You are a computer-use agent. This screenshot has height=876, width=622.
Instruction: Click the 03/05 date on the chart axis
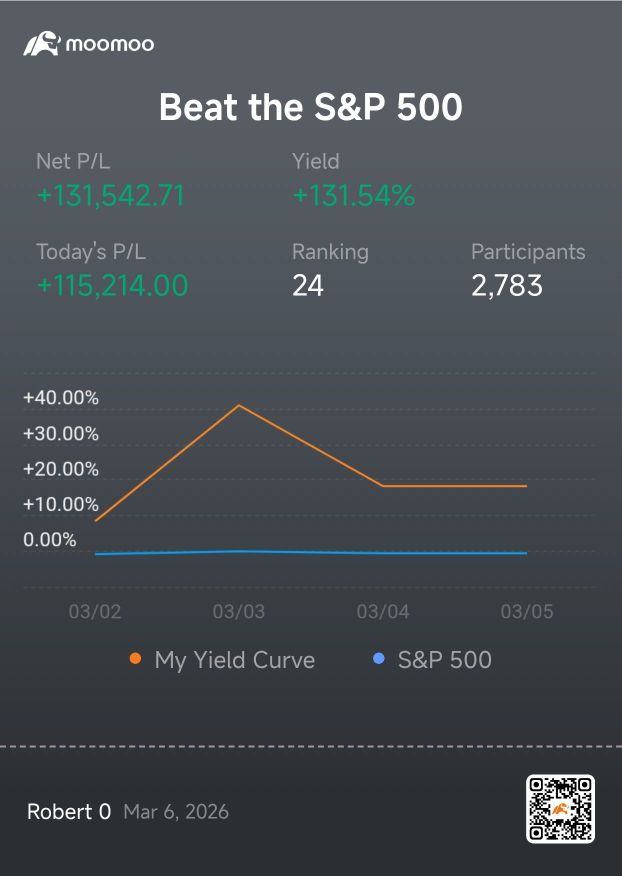(527, 611)
